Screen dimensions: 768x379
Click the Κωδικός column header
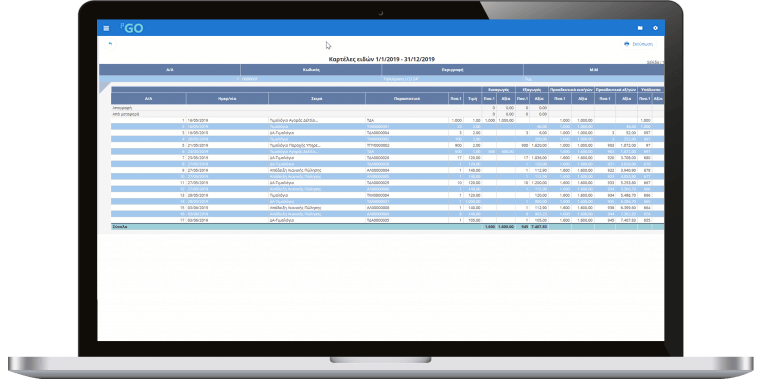pos(311,70)
